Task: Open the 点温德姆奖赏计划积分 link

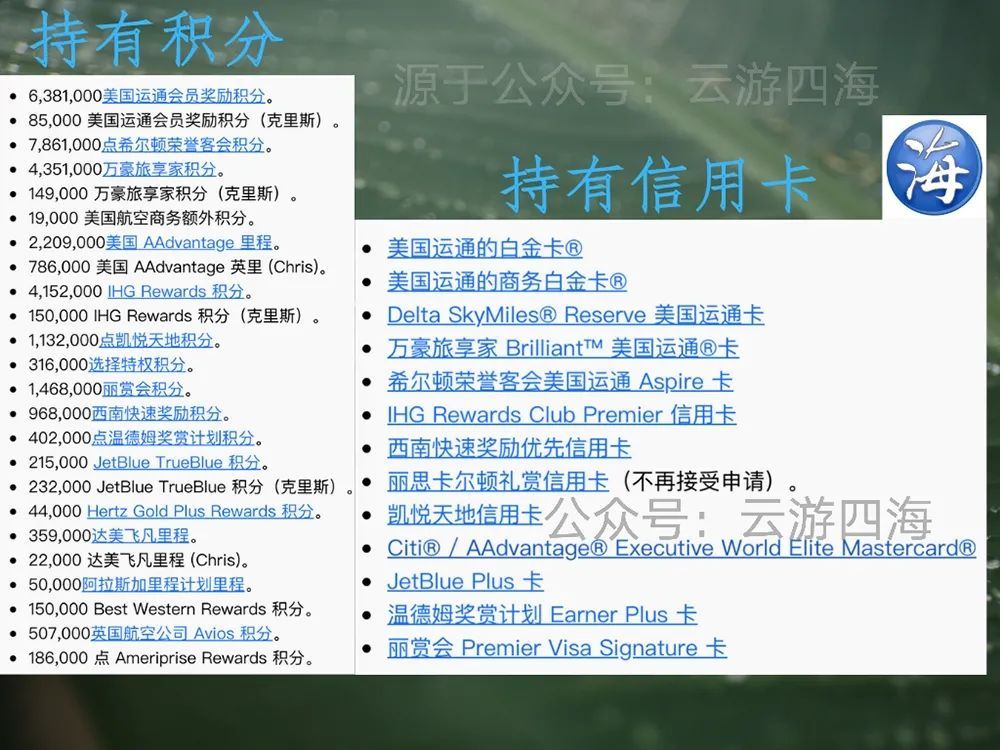Action: (173, 438)
